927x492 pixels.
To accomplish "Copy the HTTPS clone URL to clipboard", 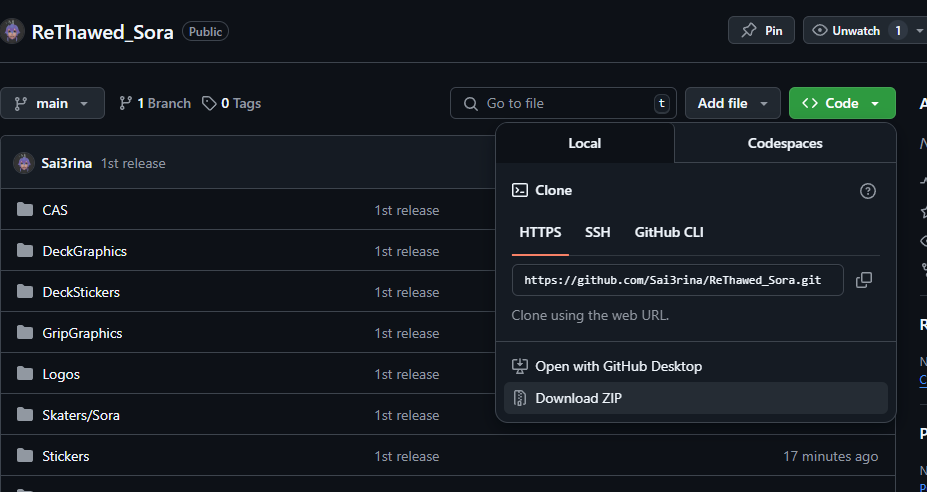I will (864, 280).
